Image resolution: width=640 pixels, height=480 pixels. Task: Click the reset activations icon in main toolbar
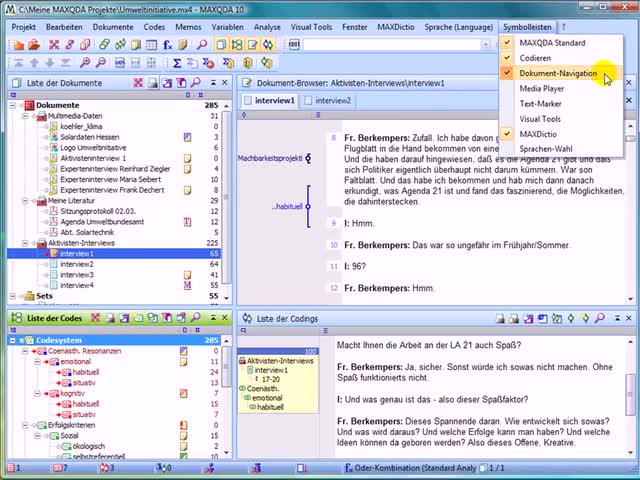pos(54,44)
